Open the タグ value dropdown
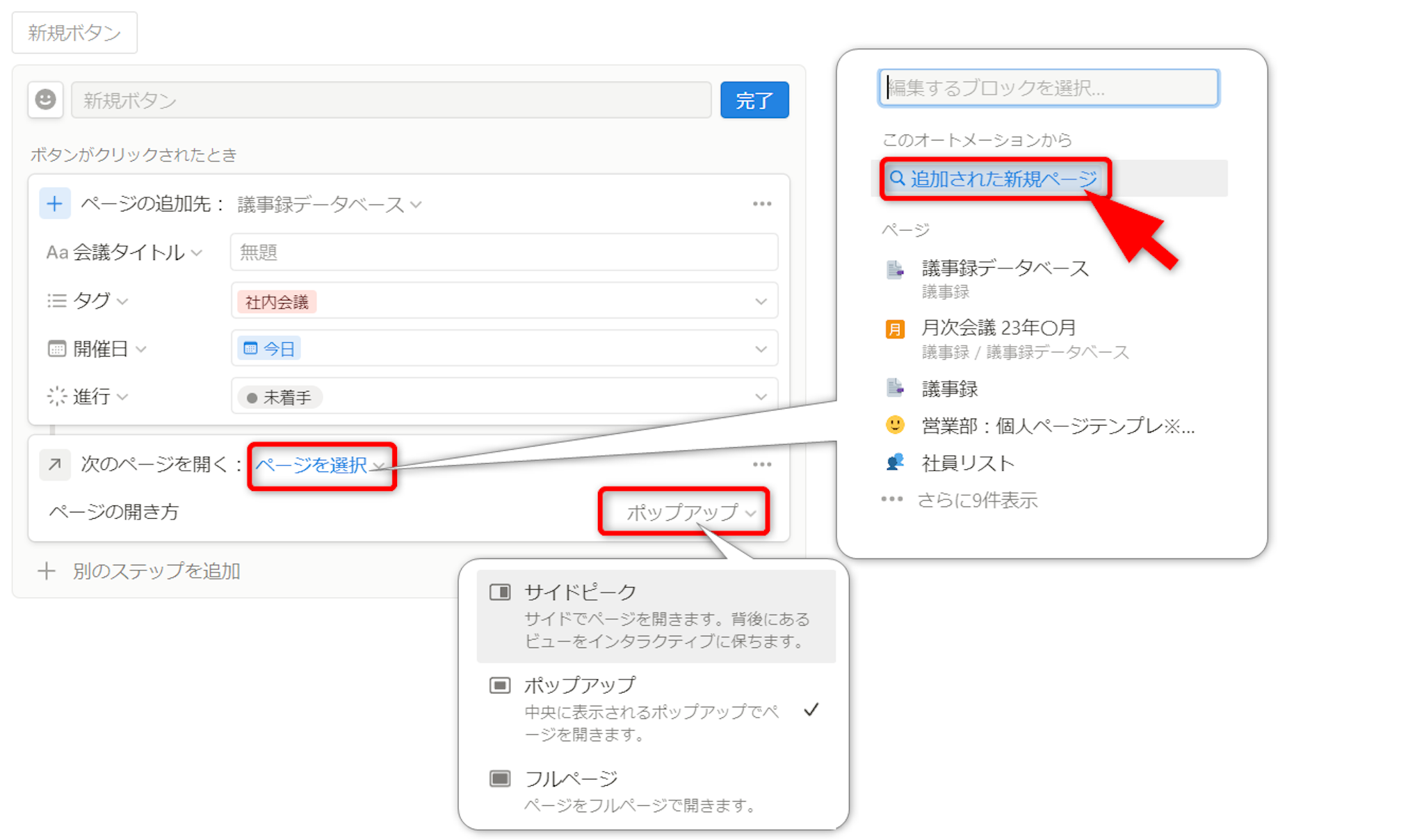 click(761, 301)
